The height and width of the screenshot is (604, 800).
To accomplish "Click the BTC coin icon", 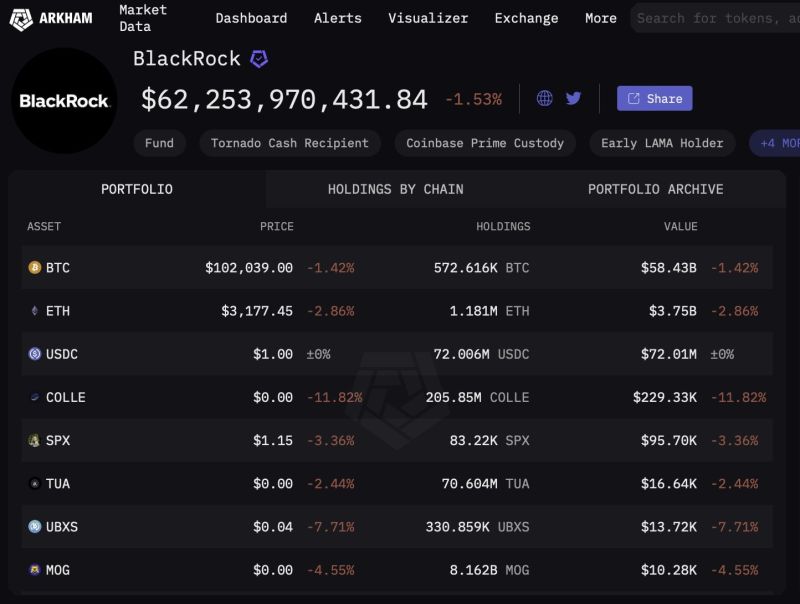I will [35, 267].
